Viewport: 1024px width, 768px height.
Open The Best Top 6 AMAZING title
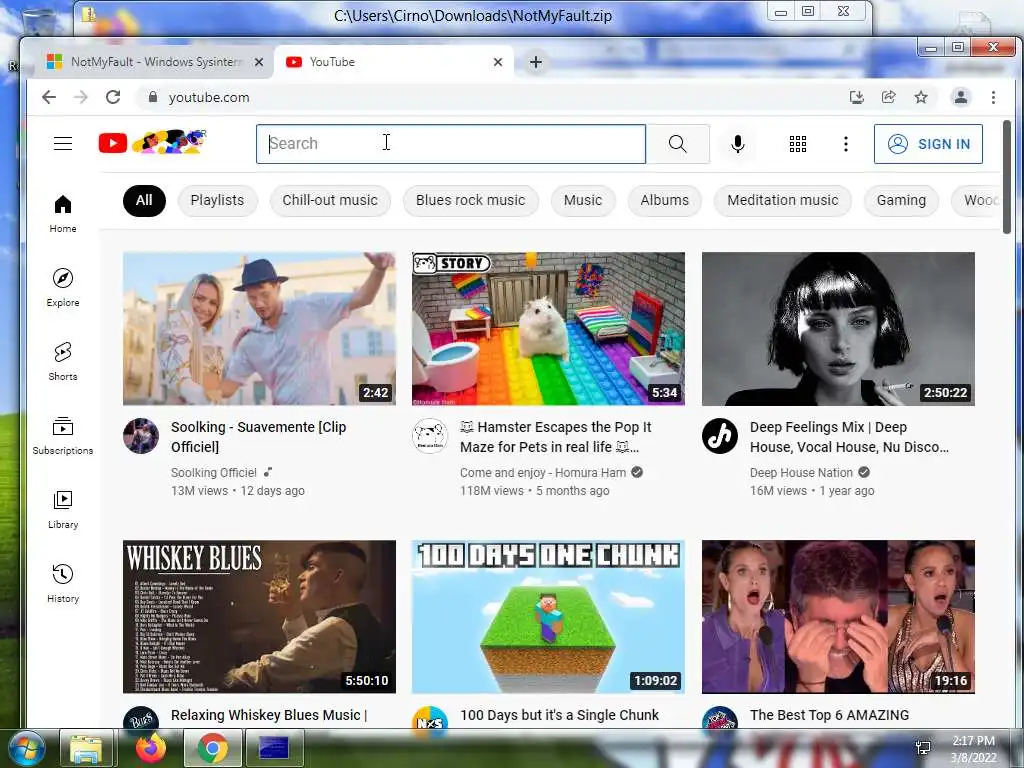point(829,715)
